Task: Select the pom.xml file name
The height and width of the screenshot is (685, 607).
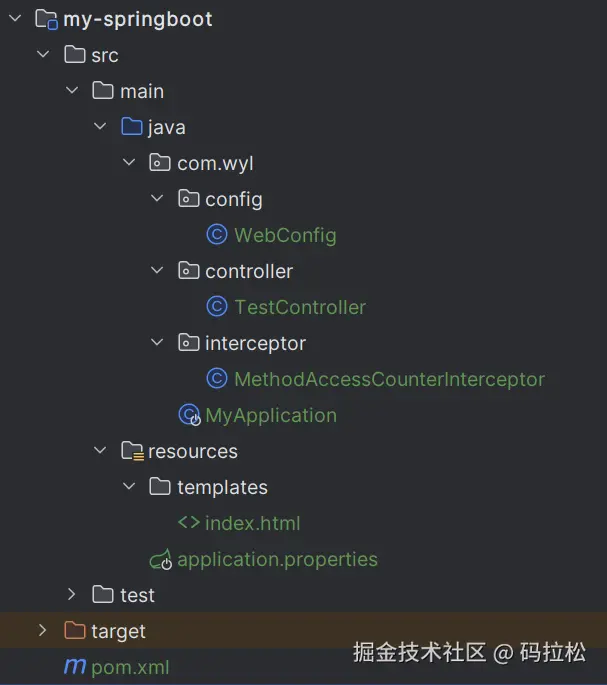Action: point(130,666)
